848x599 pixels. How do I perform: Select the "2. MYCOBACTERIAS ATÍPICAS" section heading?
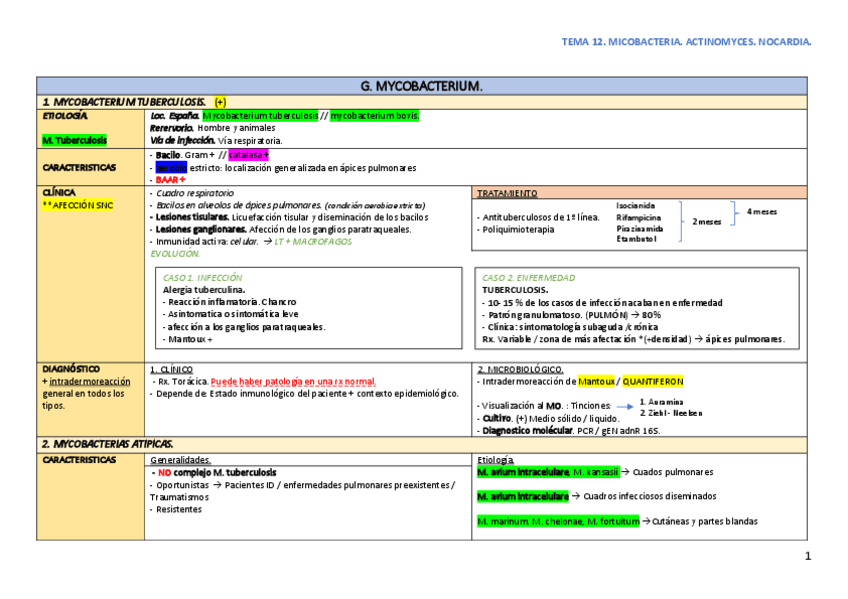[108, 443]
